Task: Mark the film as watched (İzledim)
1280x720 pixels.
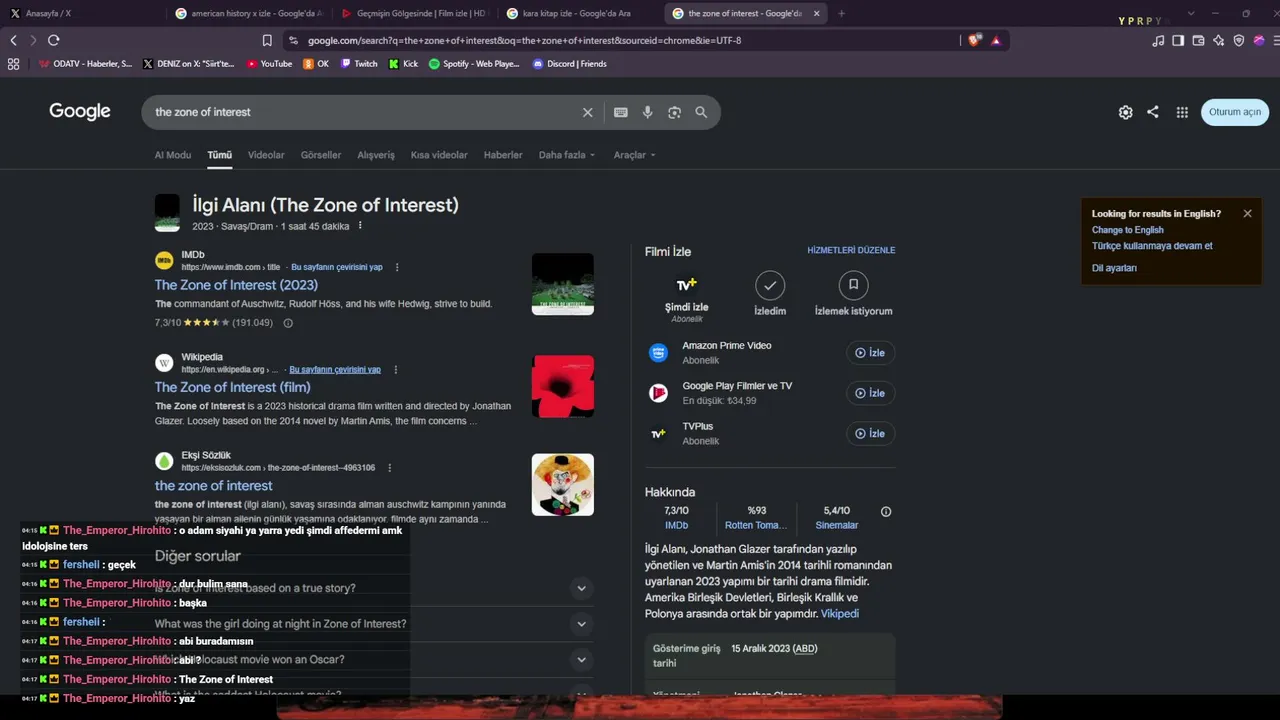Action: pyautogui.click(x=770, y=294)
